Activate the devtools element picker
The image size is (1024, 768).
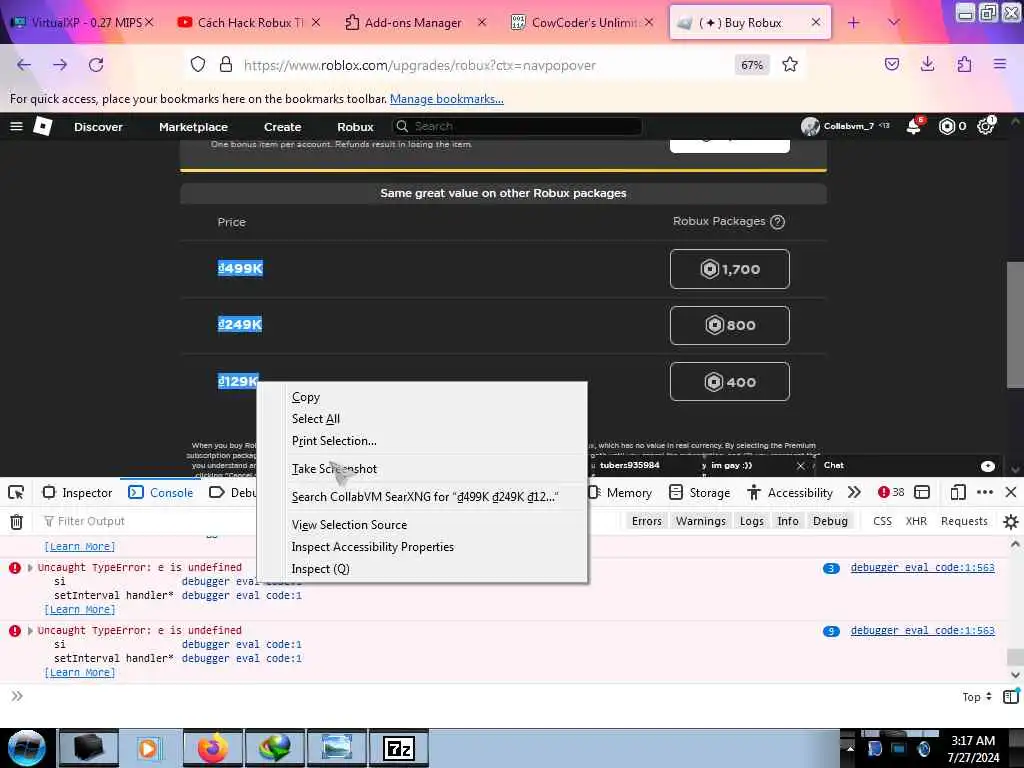(16, 492)
